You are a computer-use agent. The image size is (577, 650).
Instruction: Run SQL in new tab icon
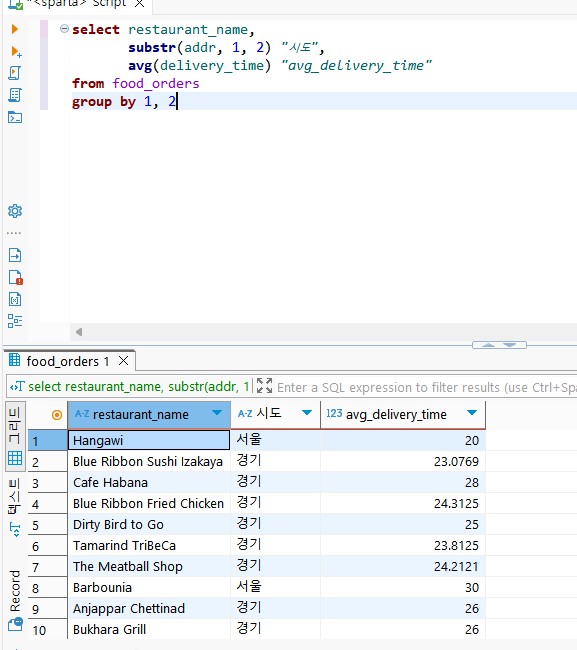pos(16,51)
